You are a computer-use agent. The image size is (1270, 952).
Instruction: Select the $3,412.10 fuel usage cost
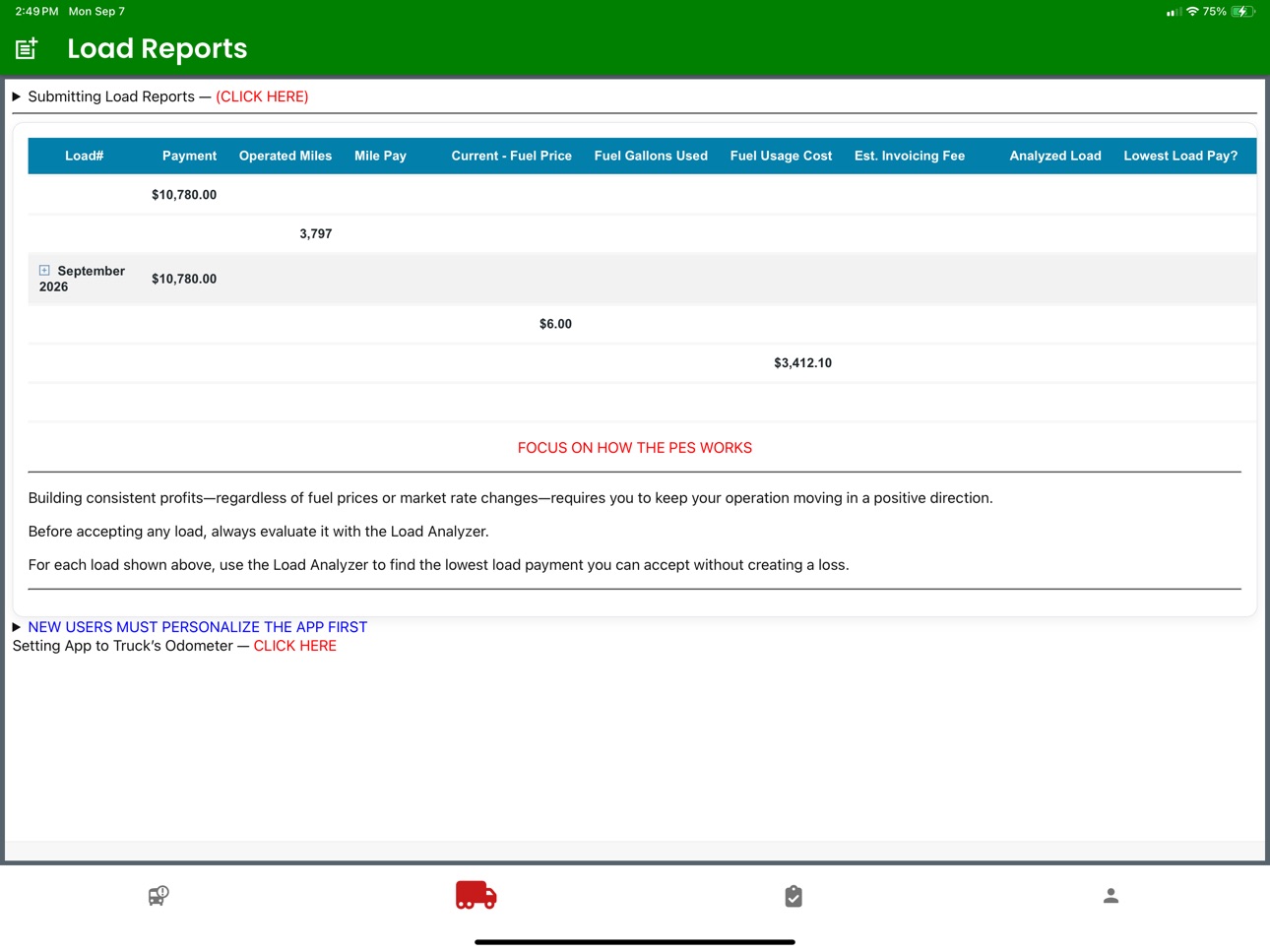(x=802, y=363)
